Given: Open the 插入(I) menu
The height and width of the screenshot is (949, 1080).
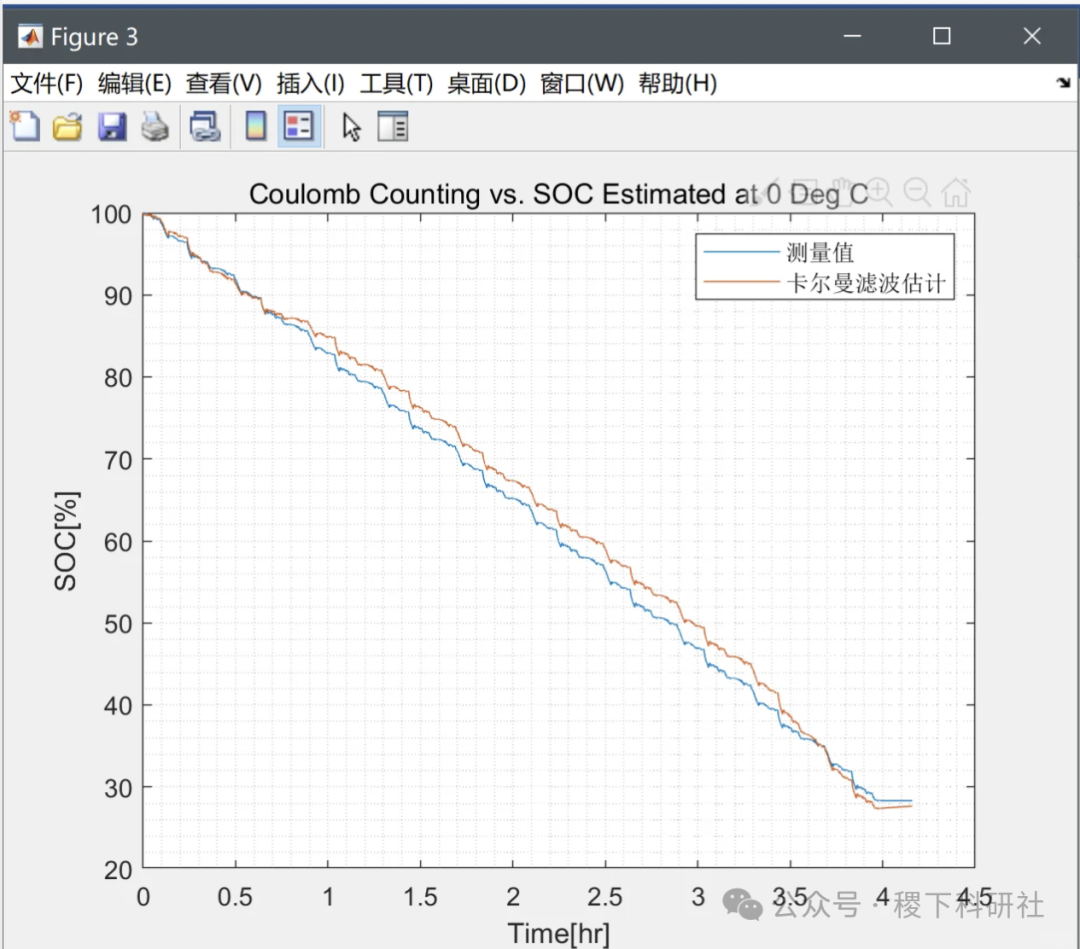Looking at the screenshot, I should [310, 83].
